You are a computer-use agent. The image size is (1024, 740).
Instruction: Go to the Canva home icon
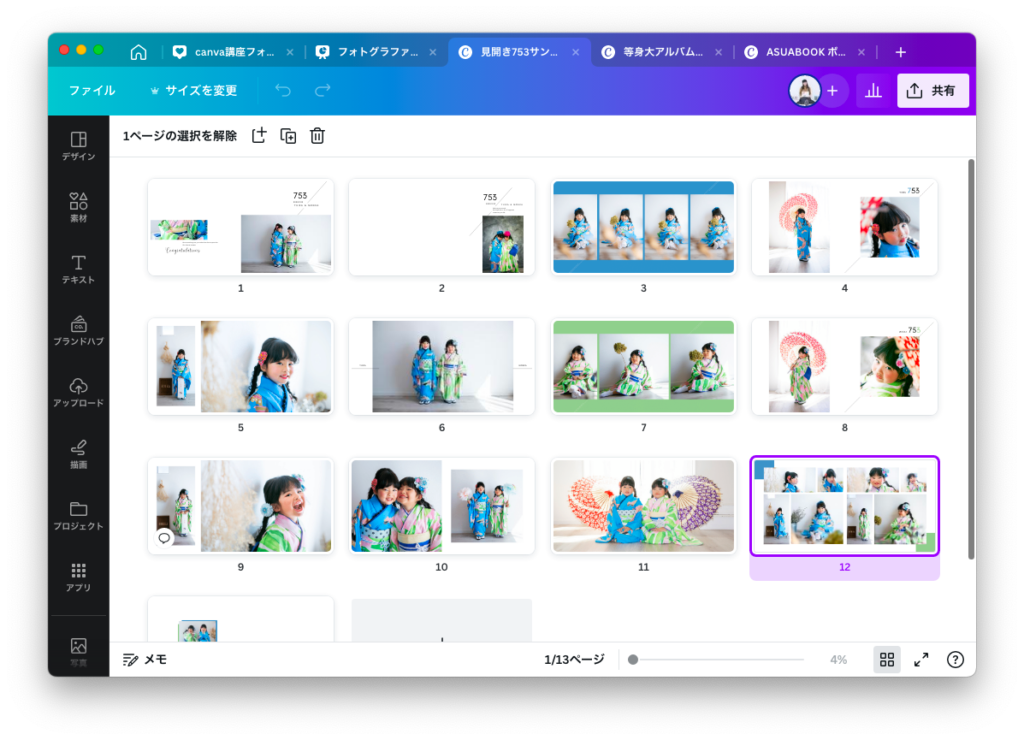point(138,52)
